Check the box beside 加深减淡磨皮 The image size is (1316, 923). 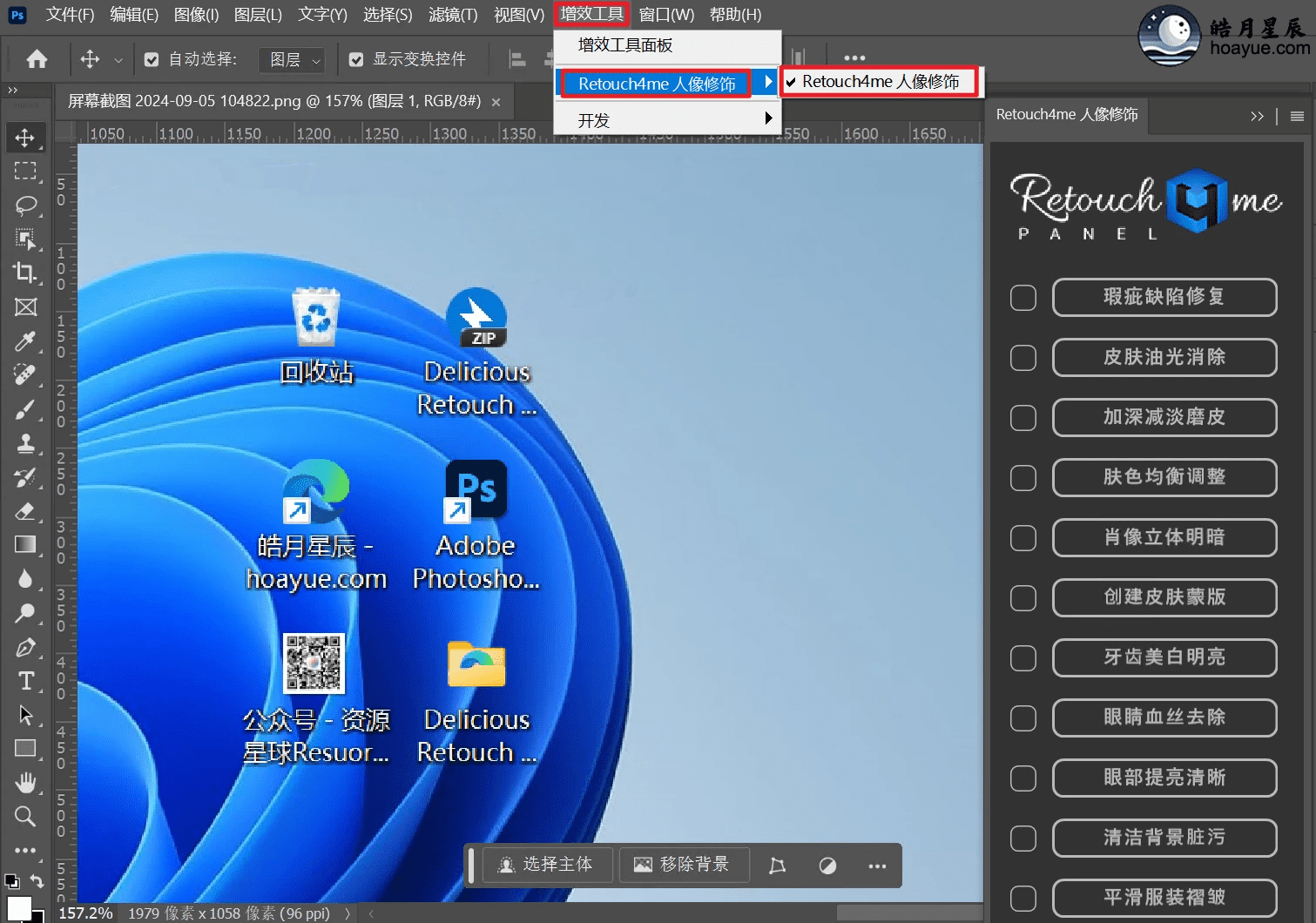tap(1023, 418)
